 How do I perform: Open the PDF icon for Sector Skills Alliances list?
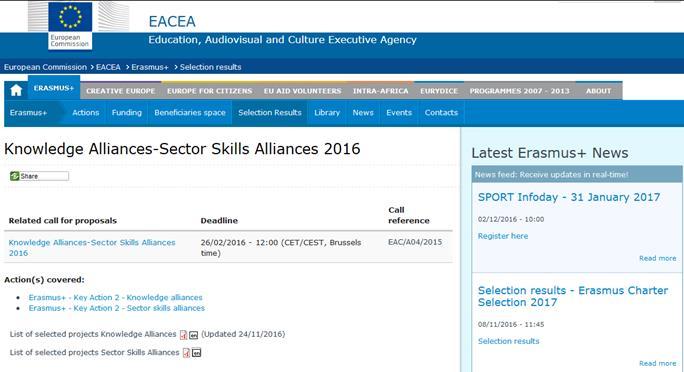pos(186,353)
